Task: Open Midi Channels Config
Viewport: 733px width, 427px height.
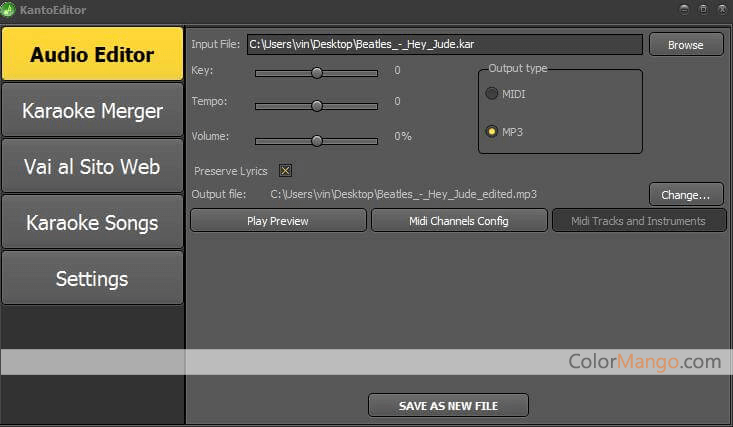Action: tap(459, 221)
